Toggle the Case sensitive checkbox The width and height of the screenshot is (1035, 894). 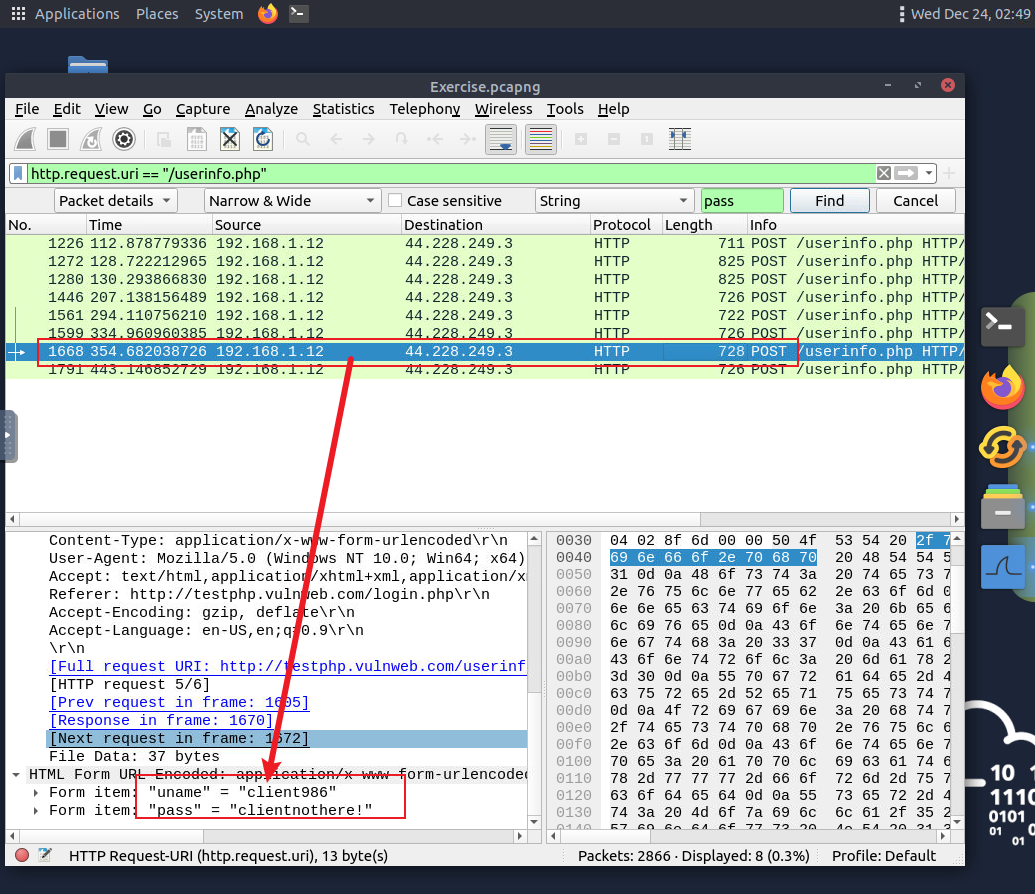395,201
